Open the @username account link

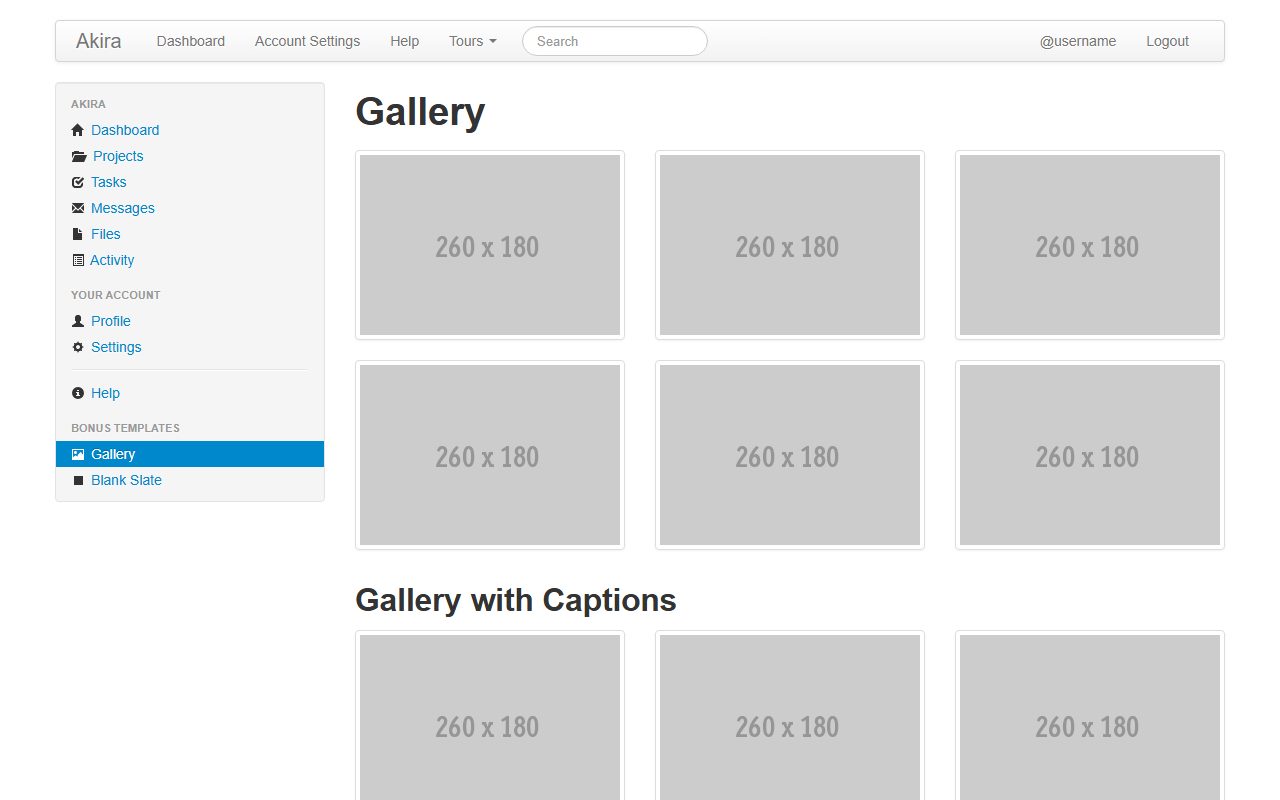[x=1078, y=41]
